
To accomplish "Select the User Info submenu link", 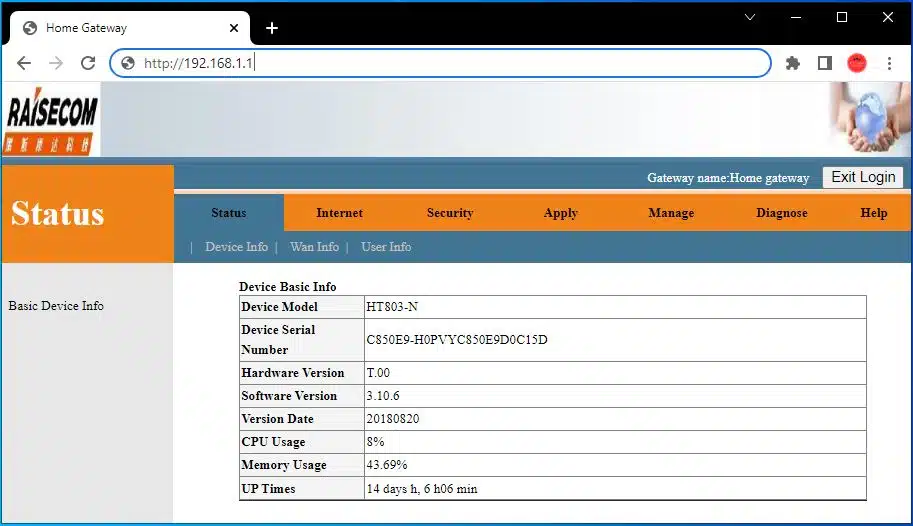I will tap(386, 247).
